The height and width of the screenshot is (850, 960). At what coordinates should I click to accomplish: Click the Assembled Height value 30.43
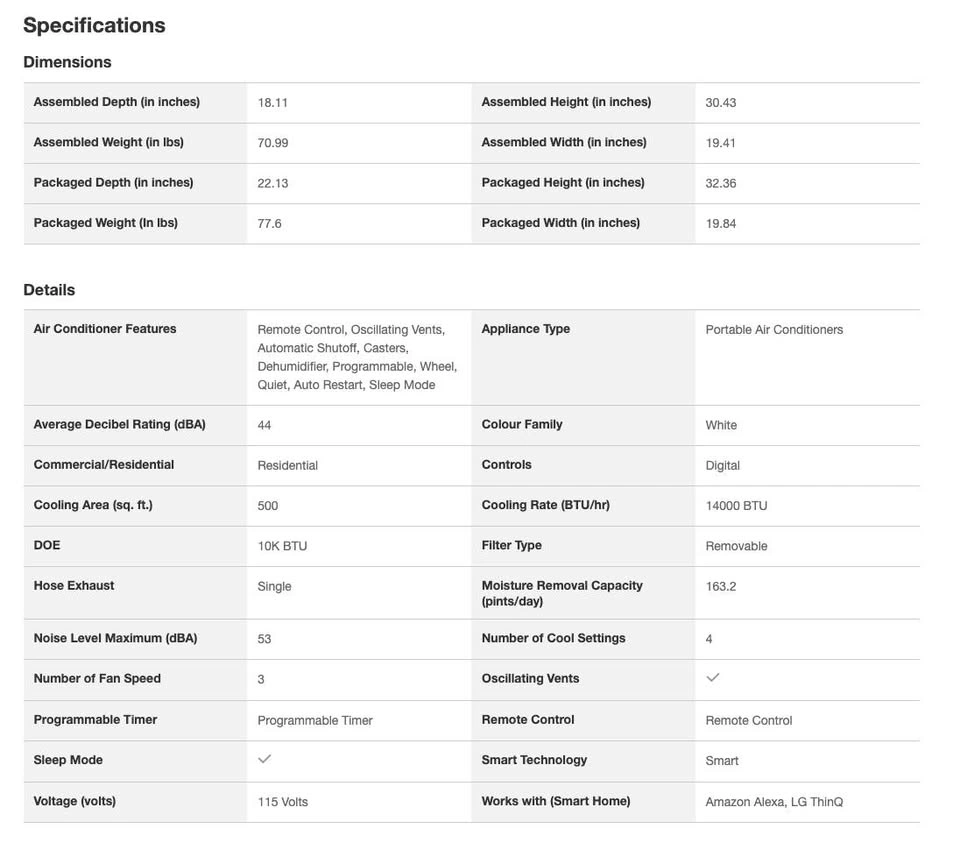[721, 103]
